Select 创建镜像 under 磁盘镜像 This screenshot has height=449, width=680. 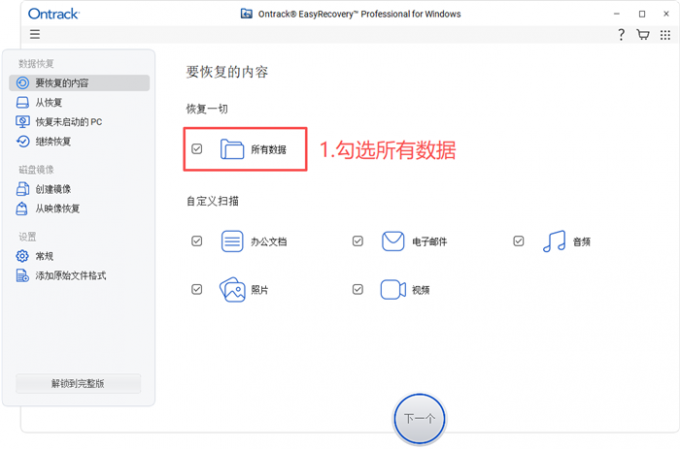click(52, 189)
